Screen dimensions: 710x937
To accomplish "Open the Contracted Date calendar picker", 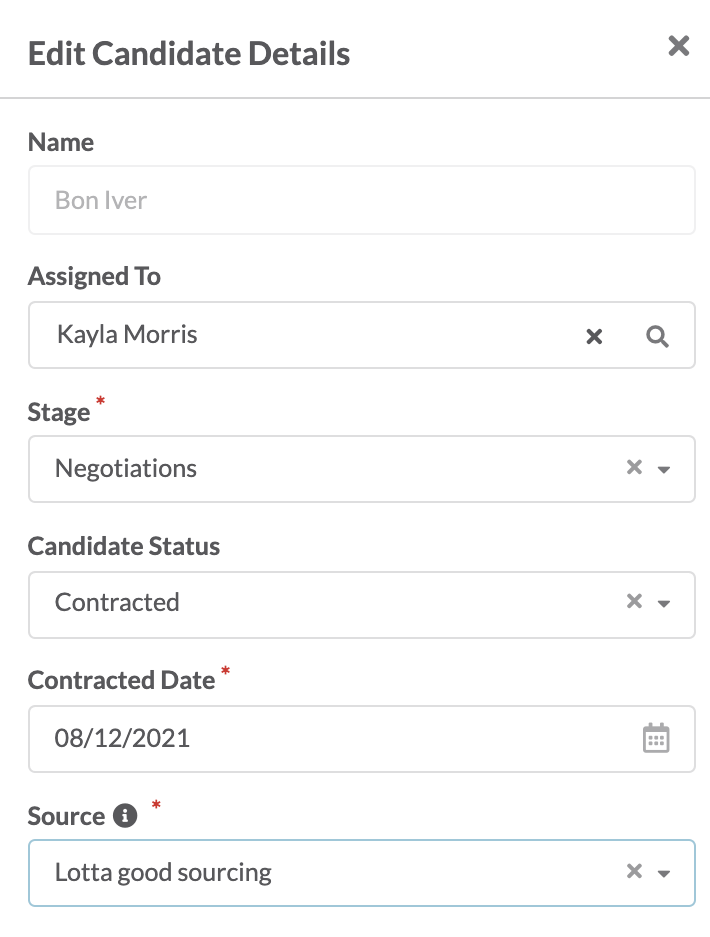I will [x=656, y=738].
